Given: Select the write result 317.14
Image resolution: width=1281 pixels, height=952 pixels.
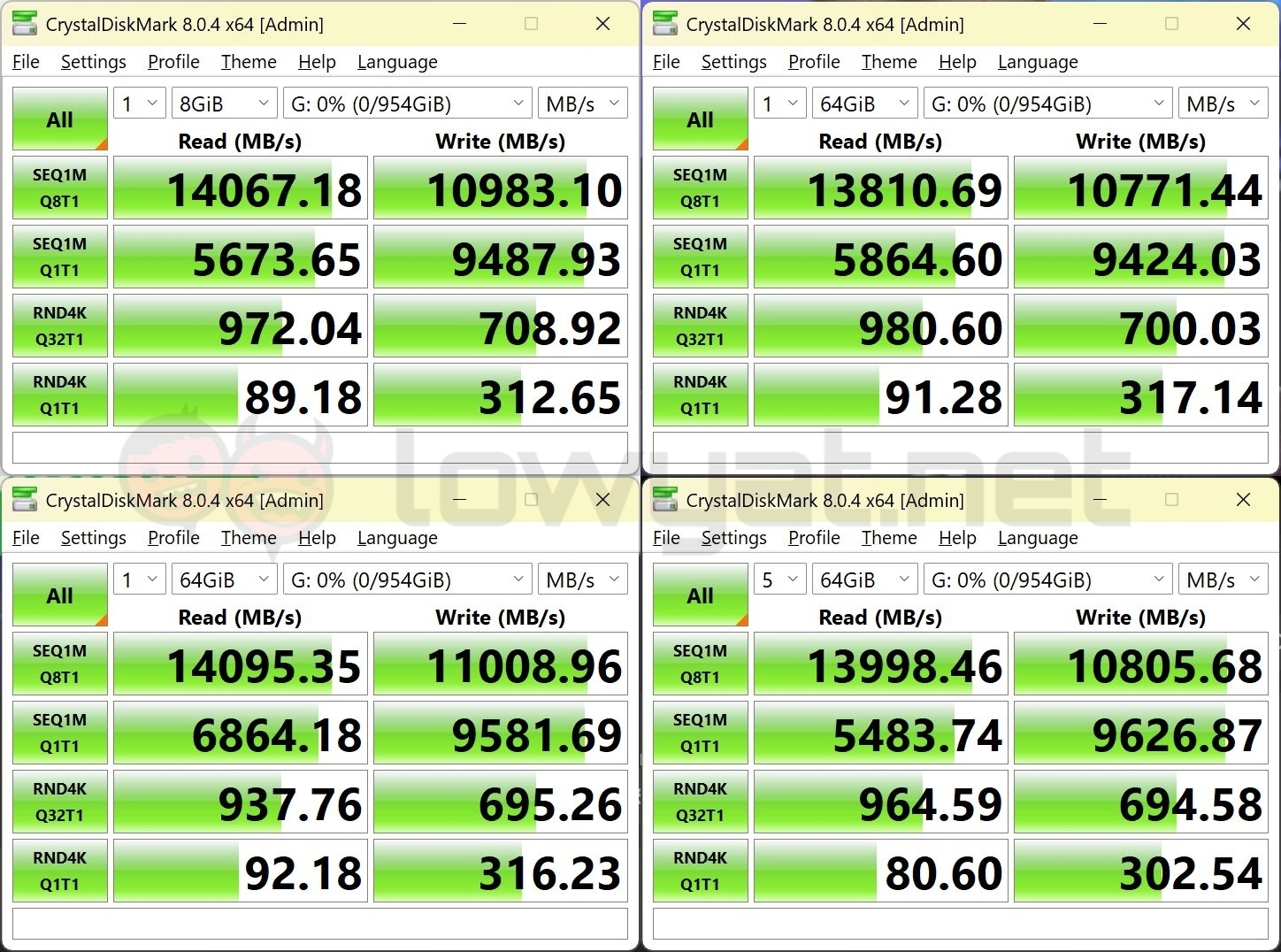Looking at the screenshot, I should point(1141,395).
